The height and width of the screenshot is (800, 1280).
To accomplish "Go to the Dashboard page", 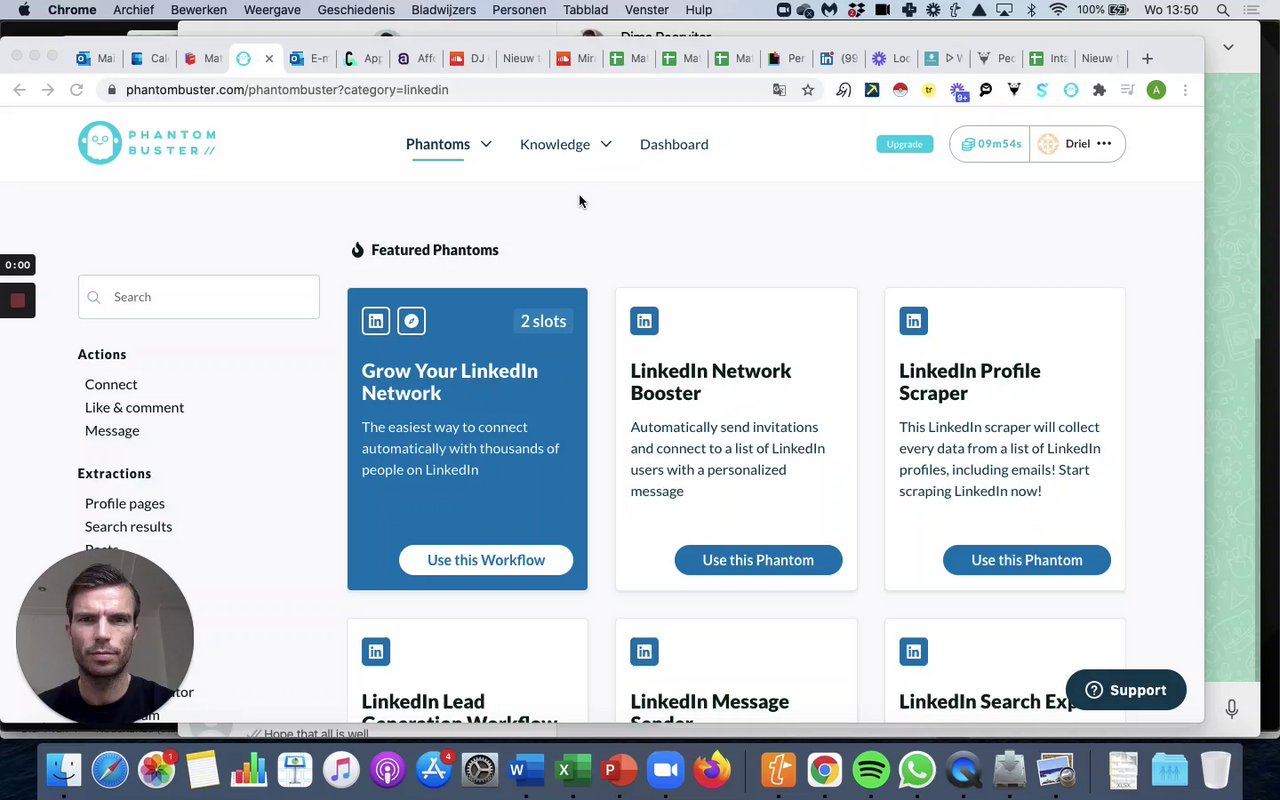I will [x=674, y=144].
